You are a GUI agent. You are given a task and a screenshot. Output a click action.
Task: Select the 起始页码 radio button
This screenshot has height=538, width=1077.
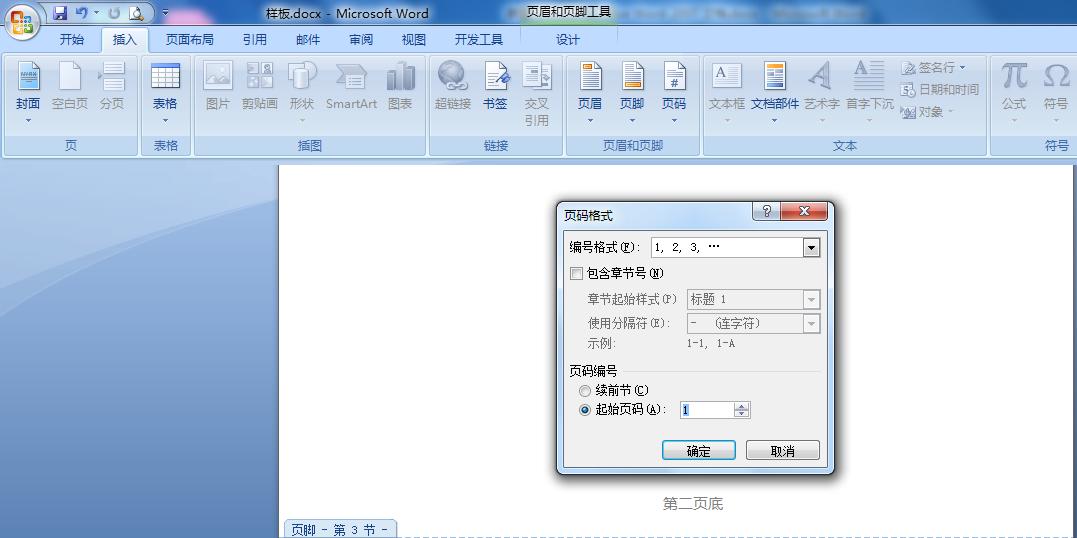(x=585, y=410)
